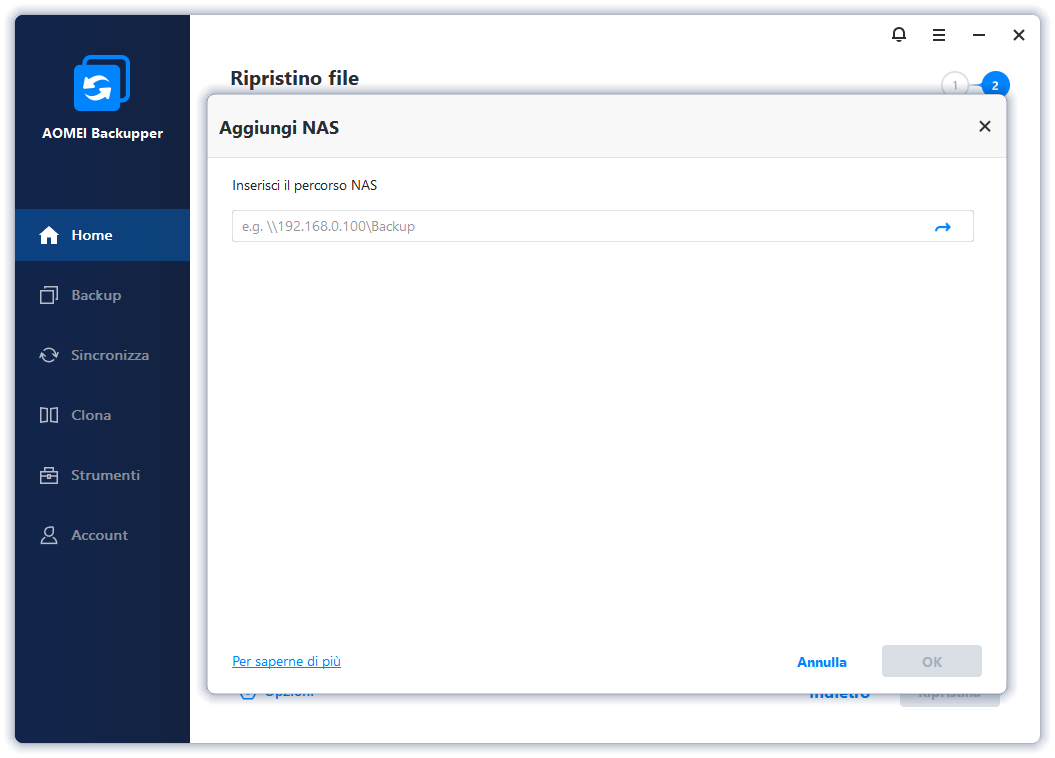Click the Backup icon in sidebar

pos(48,295)
